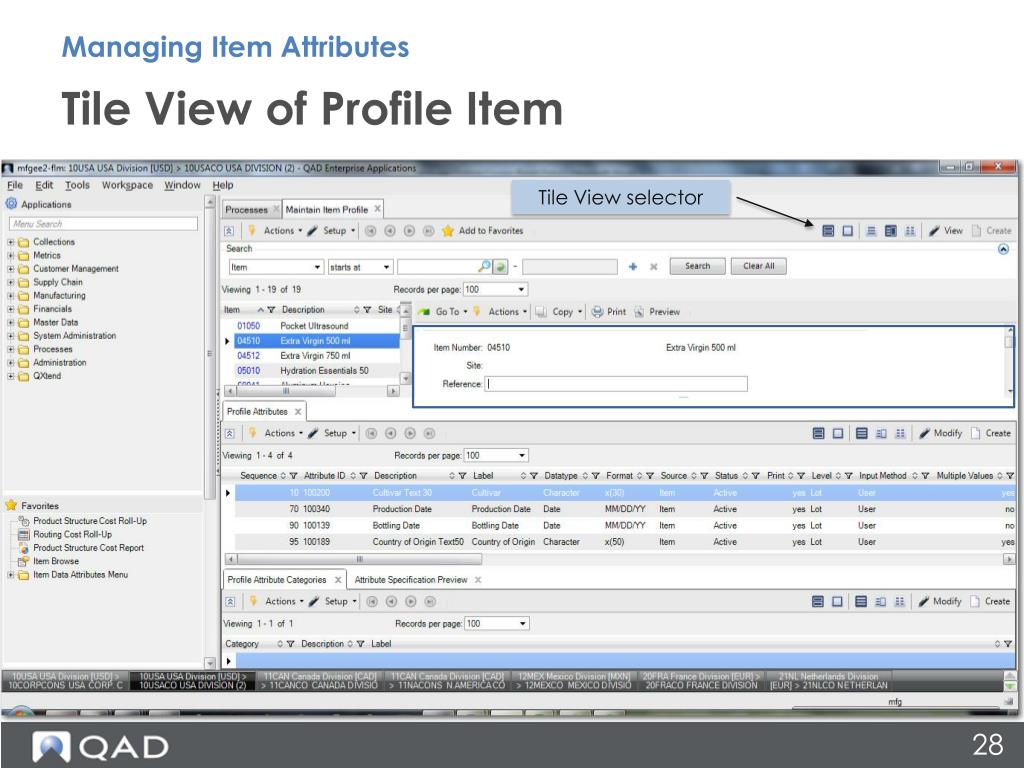Select maximize-pane view icon in Maintain Item Profile toolbar
Image resolution: width=1024 pixels, height=768 pixels.
848,231
